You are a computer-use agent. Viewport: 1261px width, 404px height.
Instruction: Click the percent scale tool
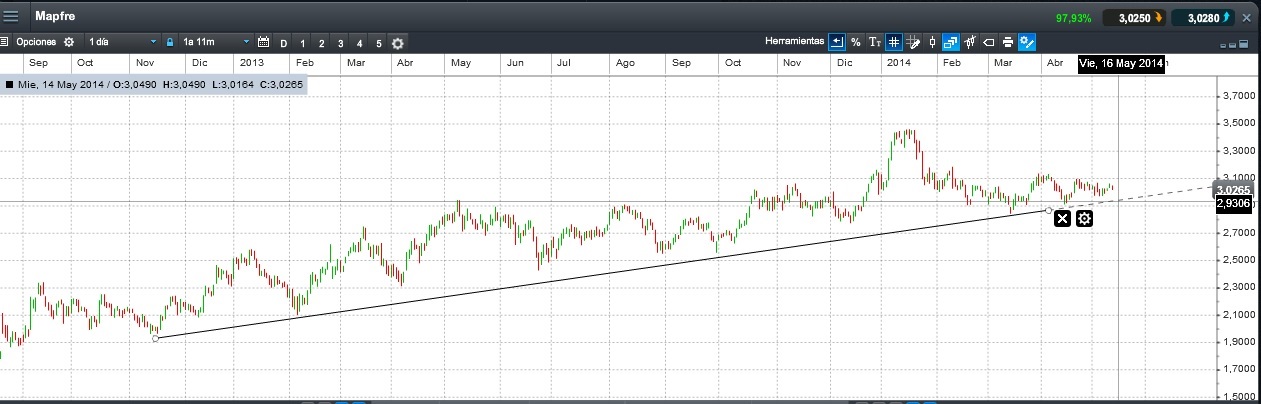[x=856, y=42]
